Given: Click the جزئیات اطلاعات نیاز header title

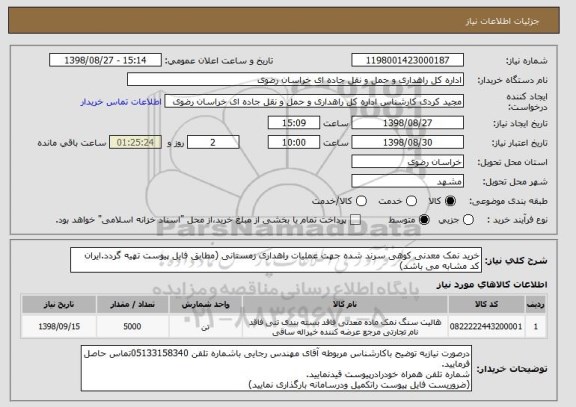Looking at the screenshot, I should point(502,21).
